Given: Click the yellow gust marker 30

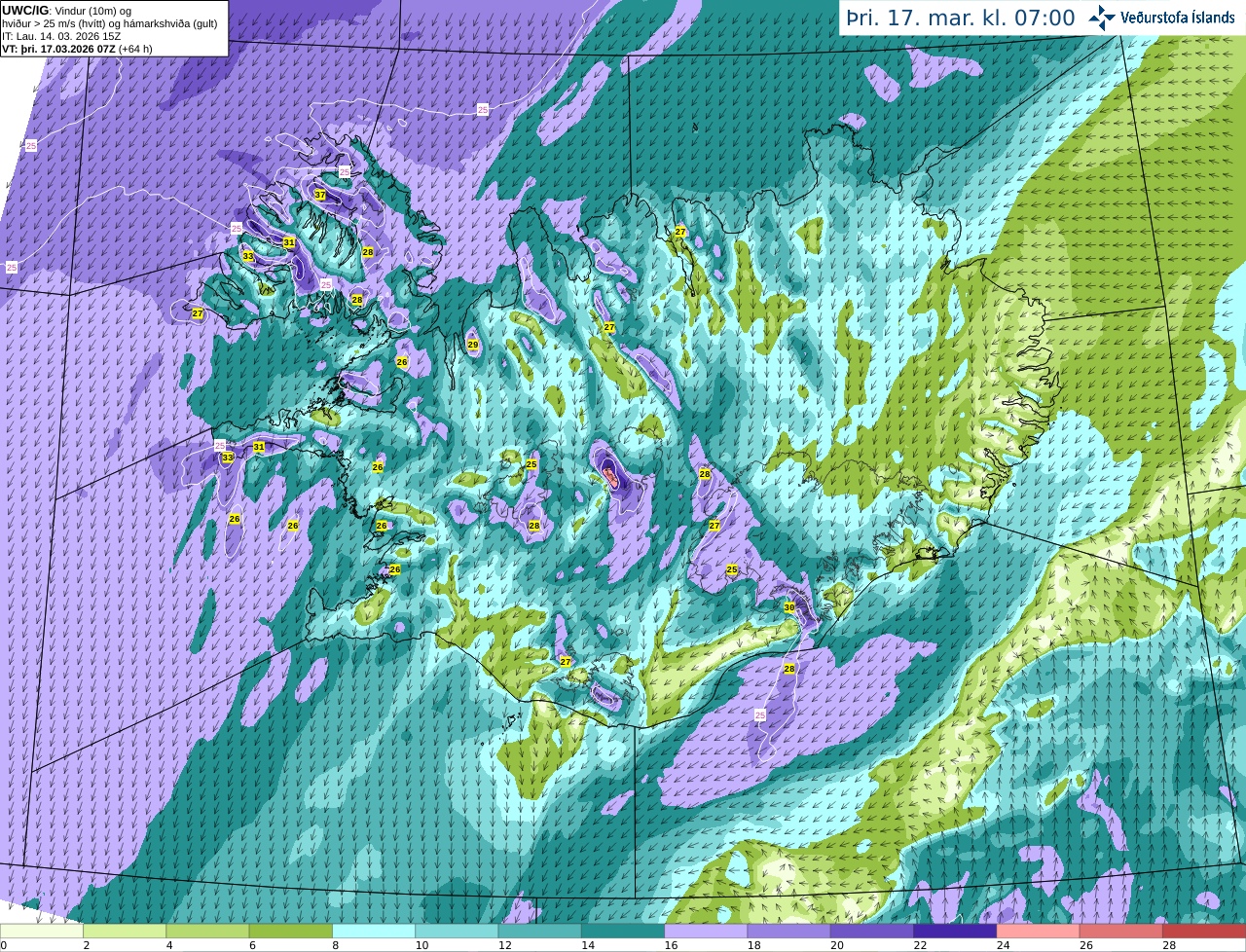Looking at the screenshot, I should point(789,606).
